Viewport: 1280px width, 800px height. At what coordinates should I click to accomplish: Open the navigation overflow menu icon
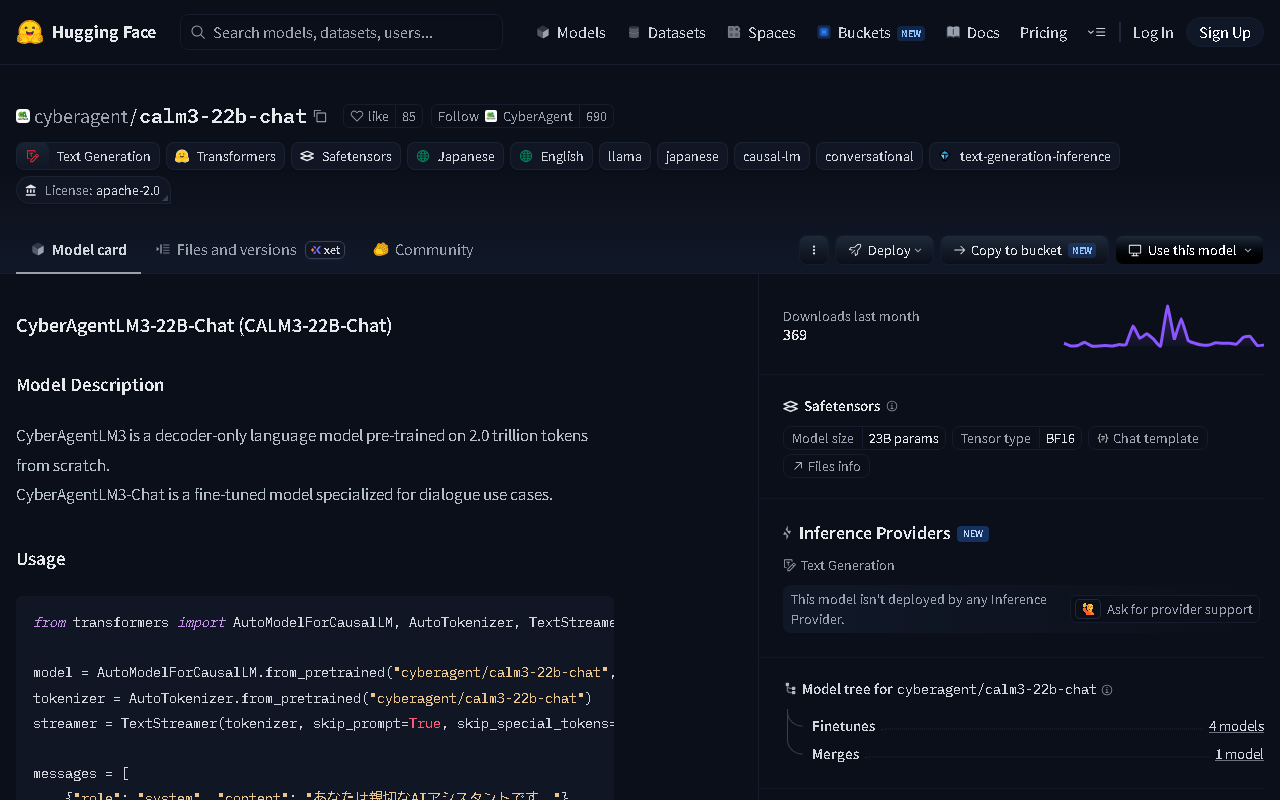click(x=1096, y=32)
